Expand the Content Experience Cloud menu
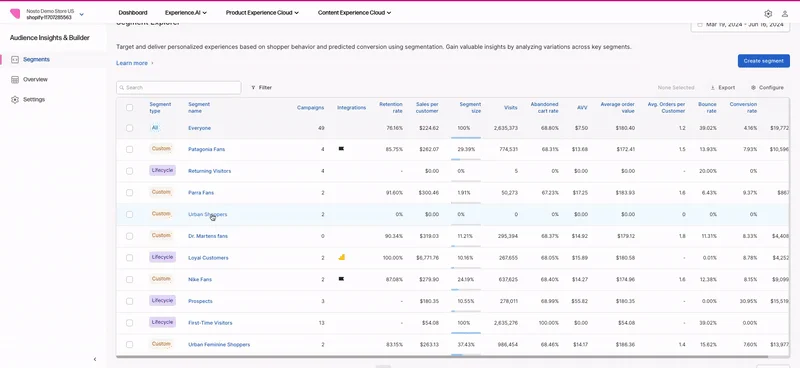 click(x=354, y=13)
